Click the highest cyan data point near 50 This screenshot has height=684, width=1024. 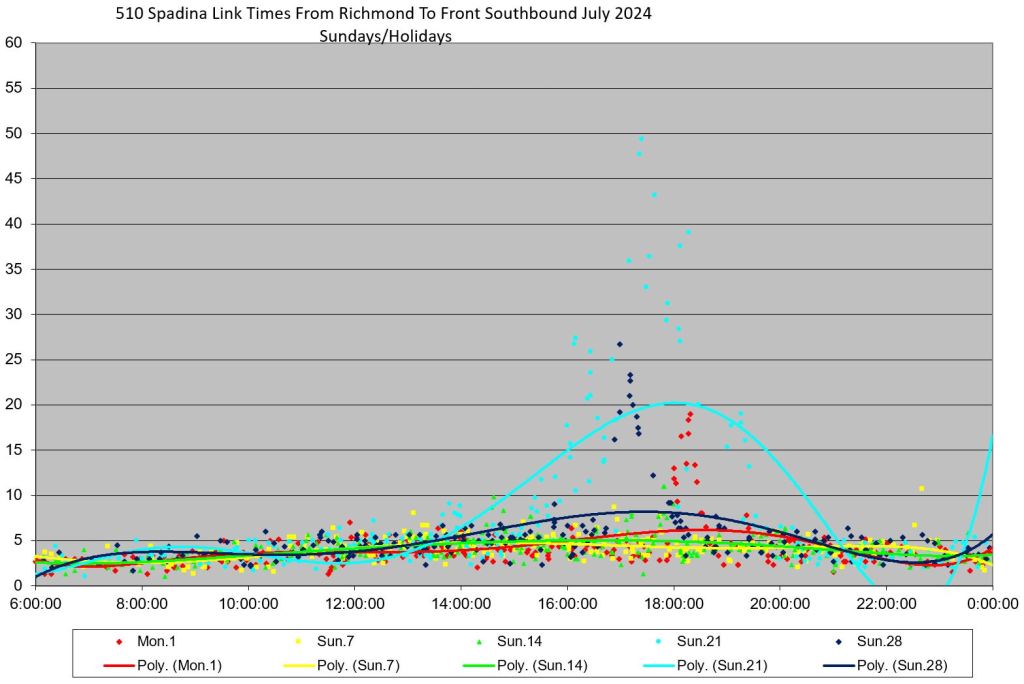tap(641, 139)
